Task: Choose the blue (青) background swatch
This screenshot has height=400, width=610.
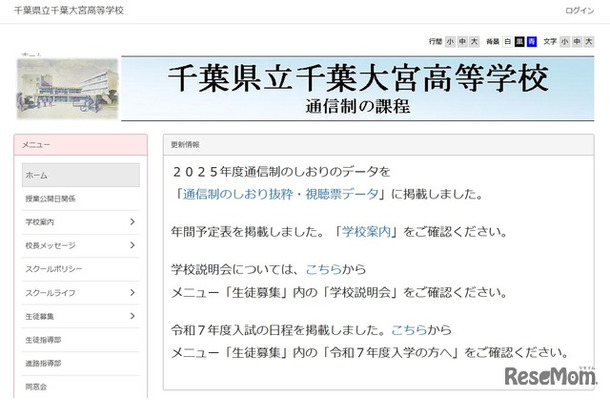Action: click(x=532, y=42)
